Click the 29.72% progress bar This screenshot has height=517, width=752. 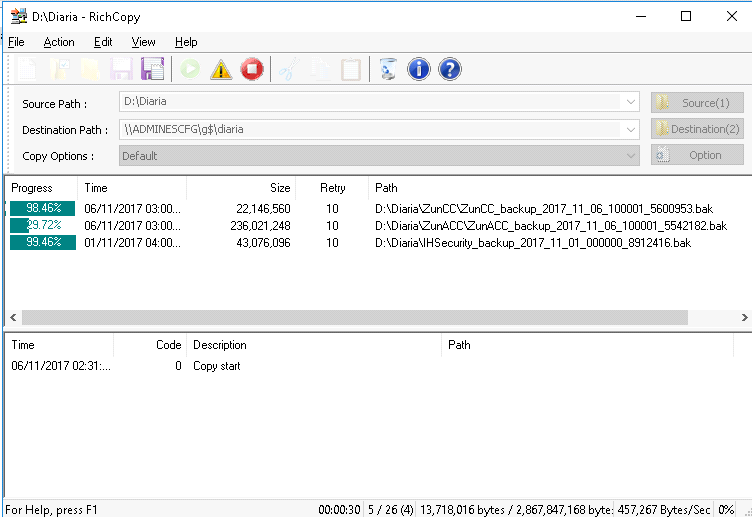tap(43, 225)
